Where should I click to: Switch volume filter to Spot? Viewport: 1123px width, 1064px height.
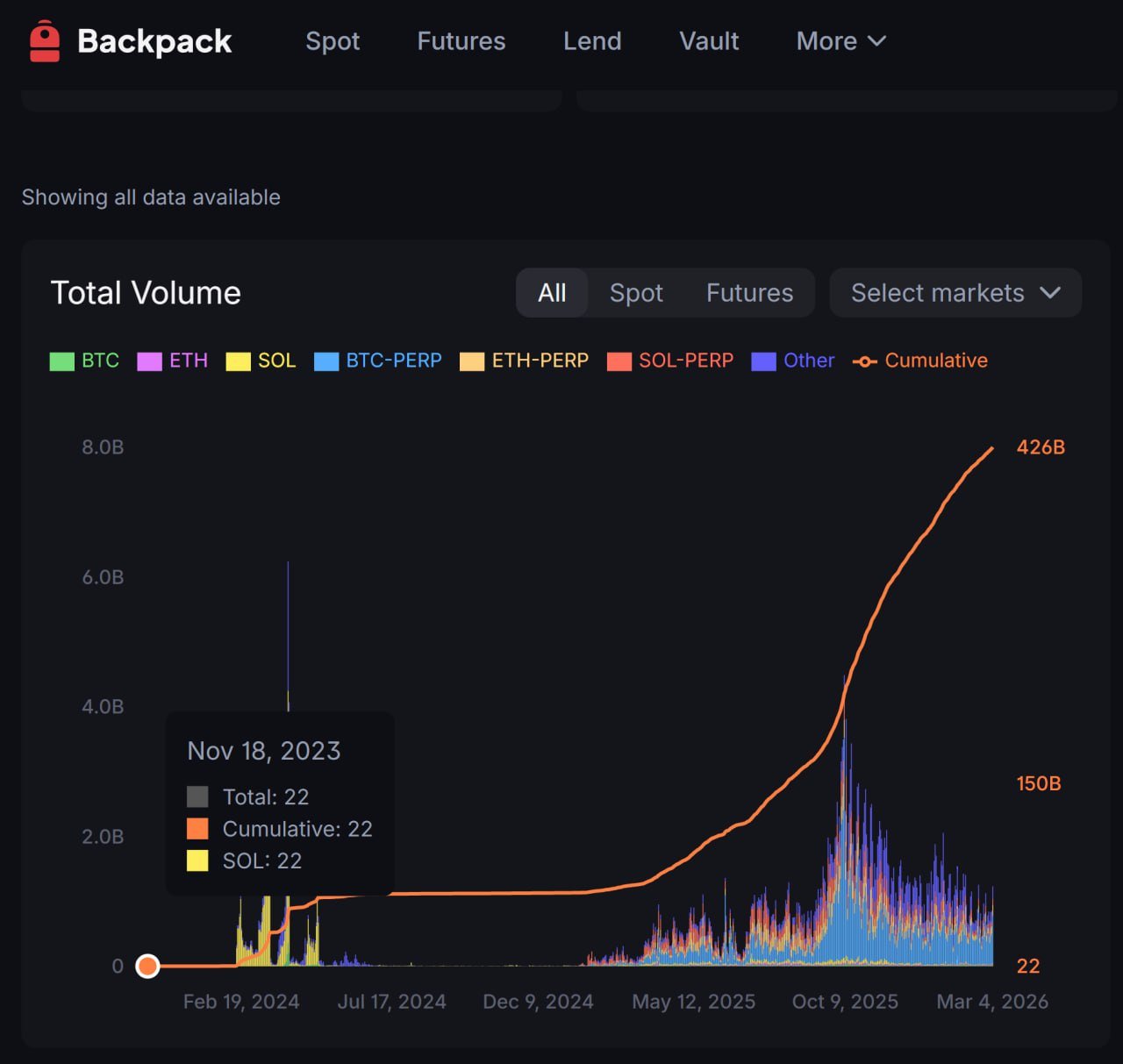(636, 293)
